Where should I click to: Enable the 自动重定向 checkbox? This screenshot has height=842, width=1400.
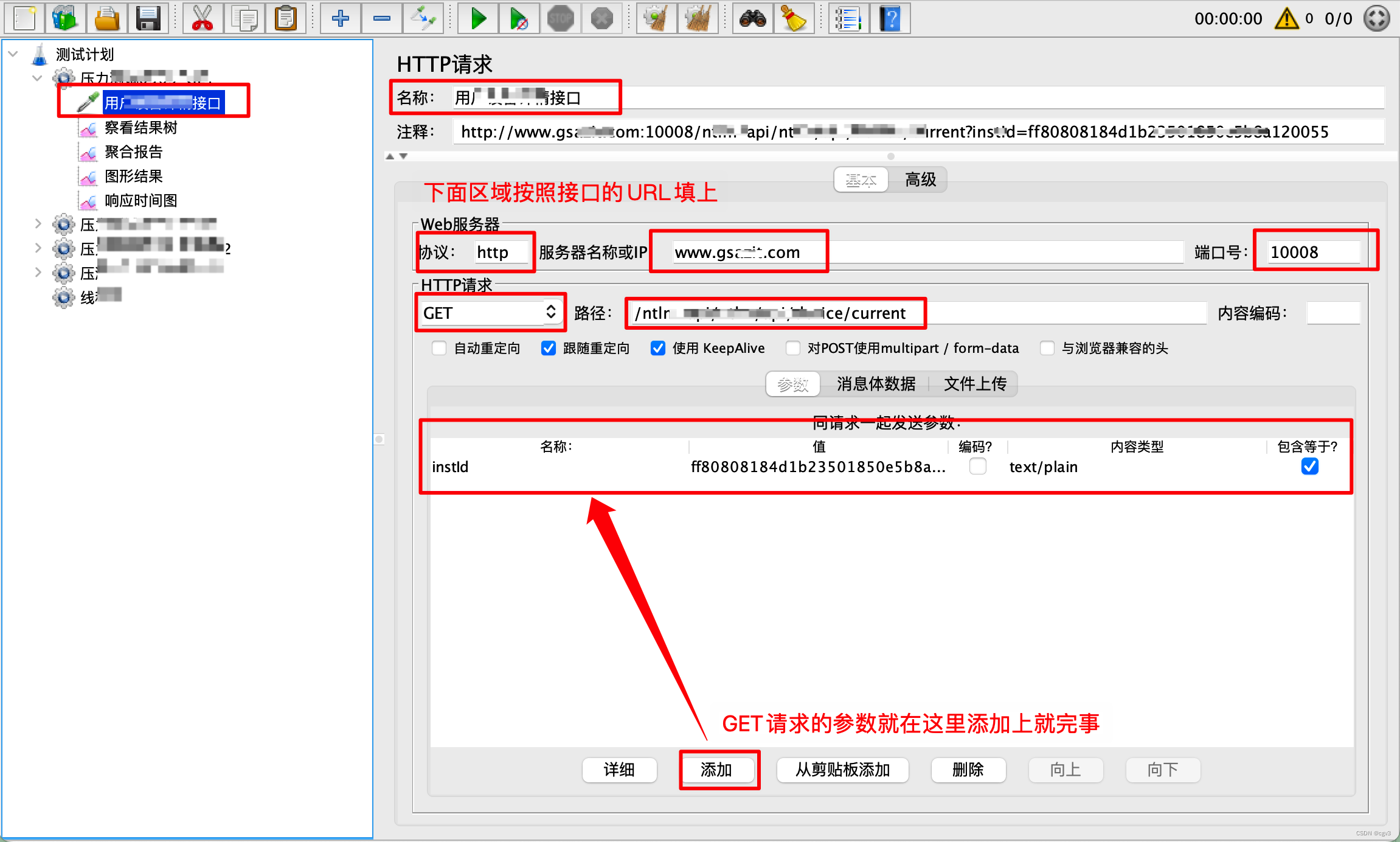coord(439,348)
